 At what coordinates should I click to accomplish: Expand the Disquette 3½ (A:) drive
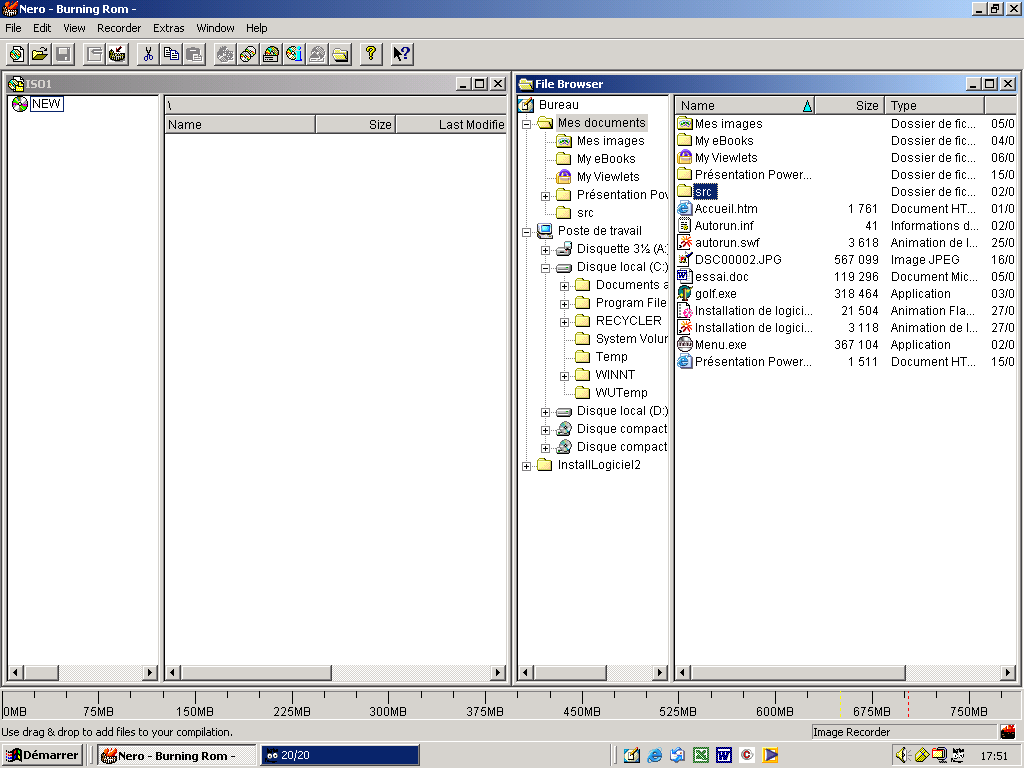545,250
